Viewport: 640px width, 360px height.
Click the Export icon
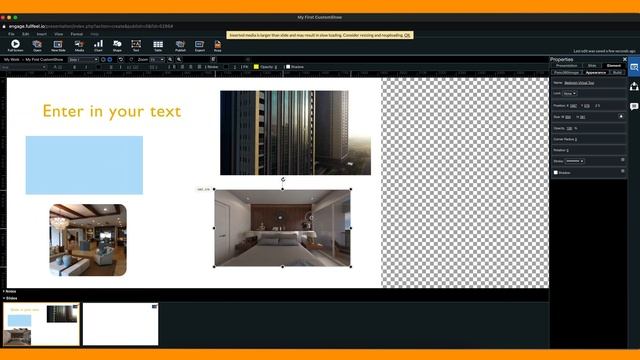point(200,45)
